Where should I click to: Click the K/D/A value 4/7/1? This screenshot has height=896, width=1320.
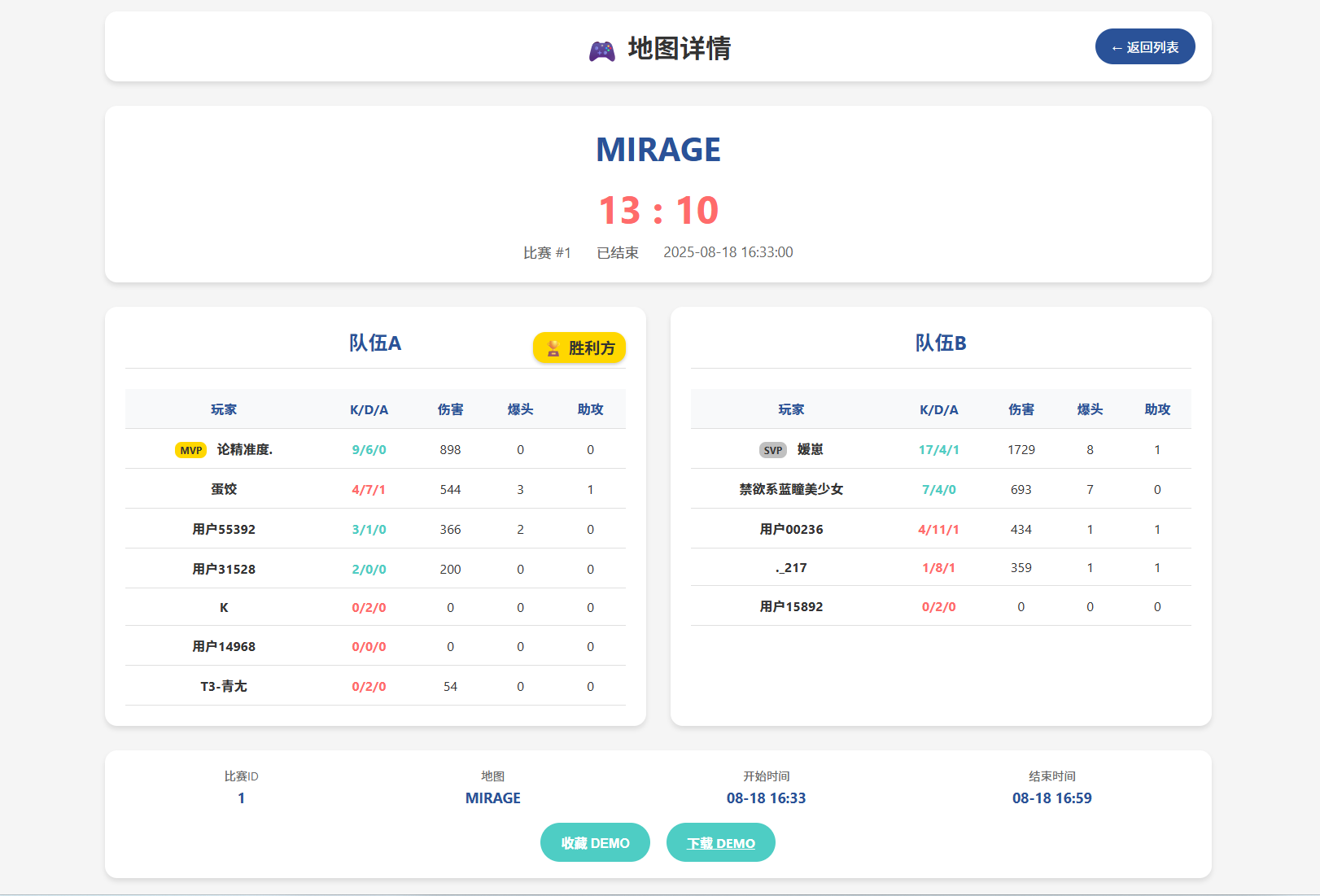click(x=369, y=489)
